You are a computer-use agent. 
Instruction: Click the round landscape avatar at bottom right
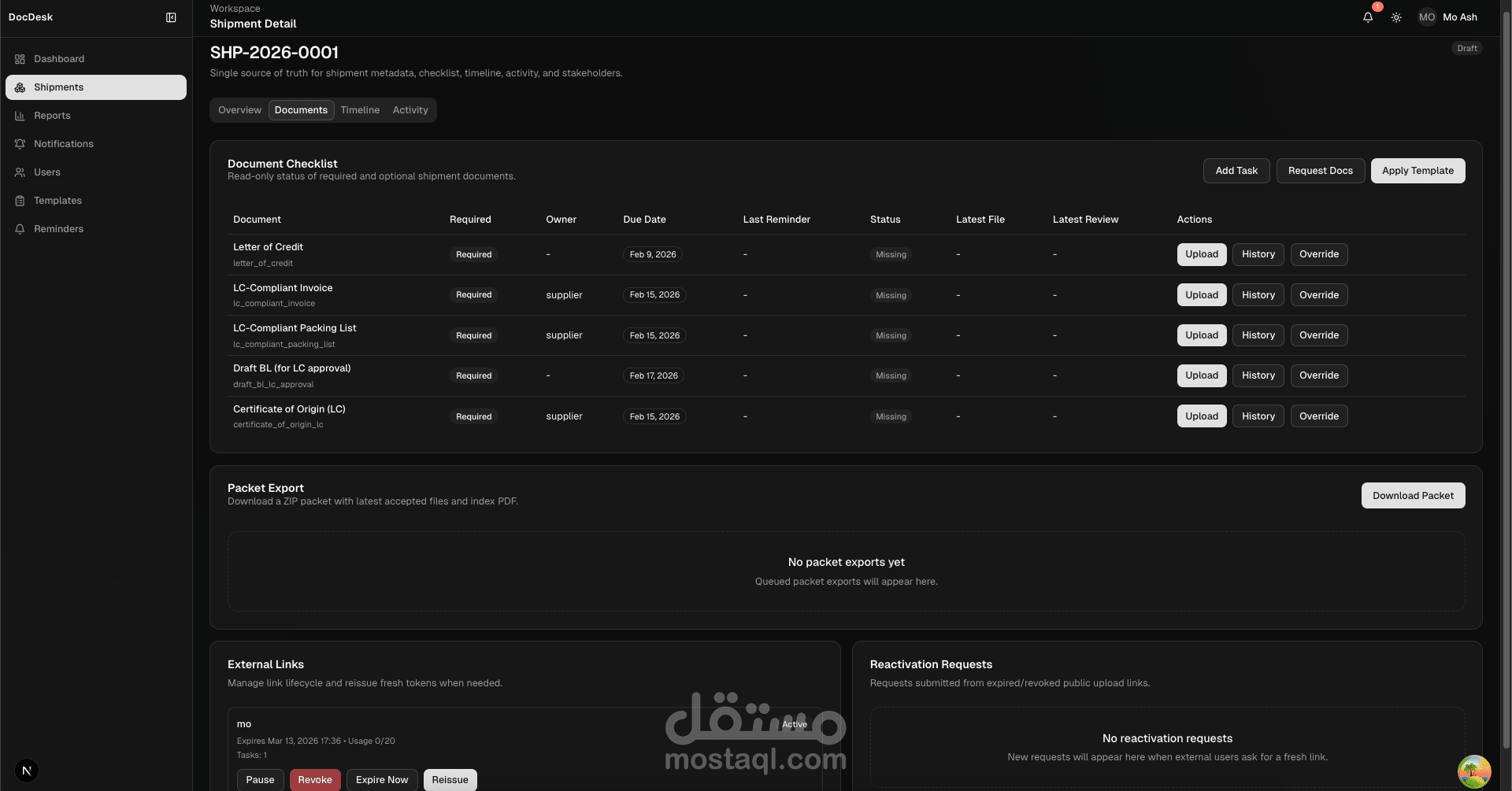point(1474,771)
